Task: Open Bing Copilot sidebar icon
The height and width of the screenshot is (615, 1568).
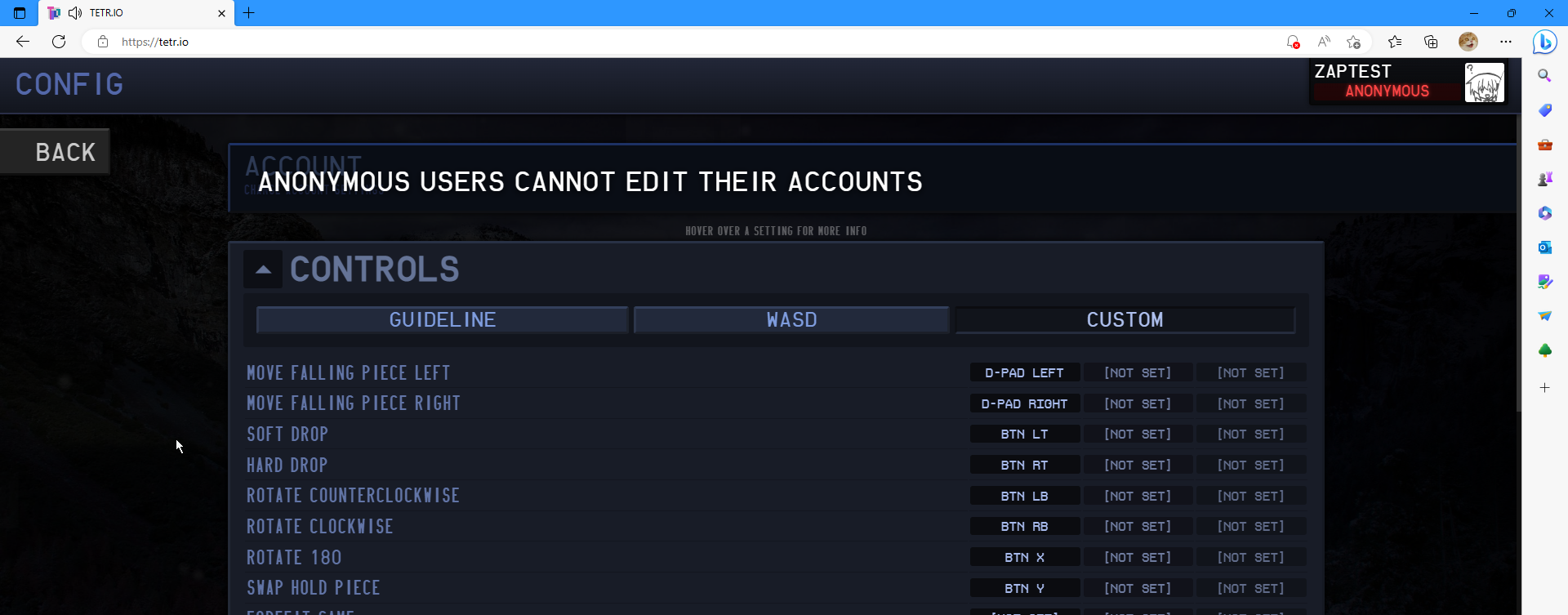Action: click(1544, 42)
